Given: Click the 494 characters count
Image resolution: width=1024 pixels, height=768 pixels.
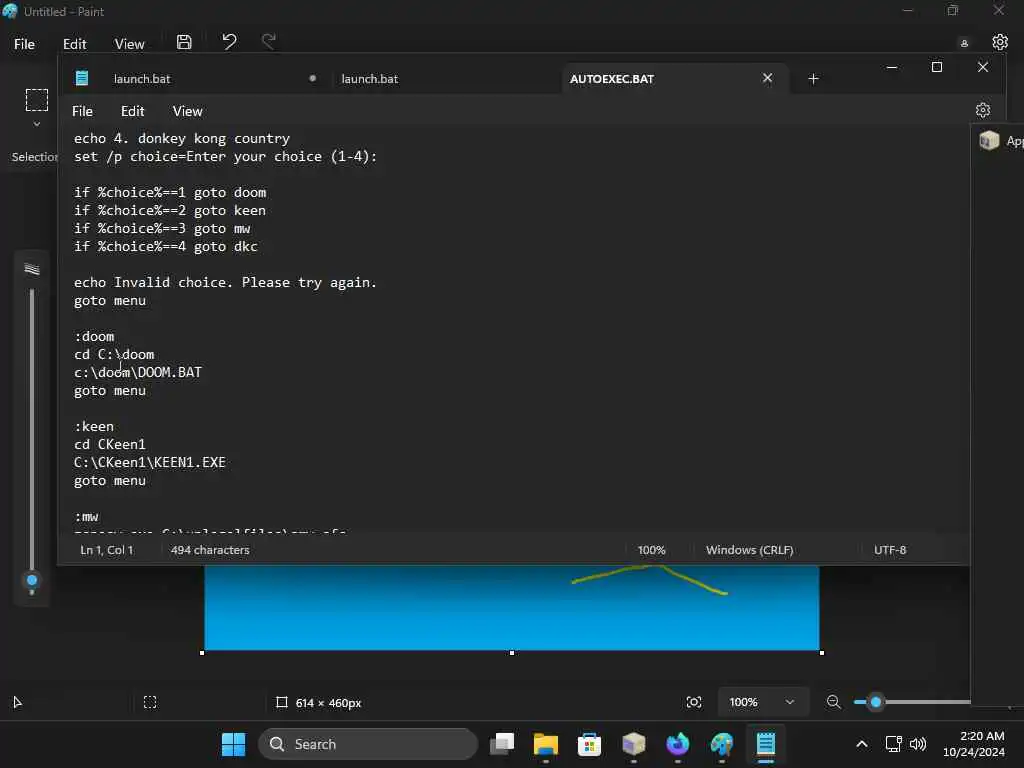Looking at the screenshot, I should pos(210,550).
